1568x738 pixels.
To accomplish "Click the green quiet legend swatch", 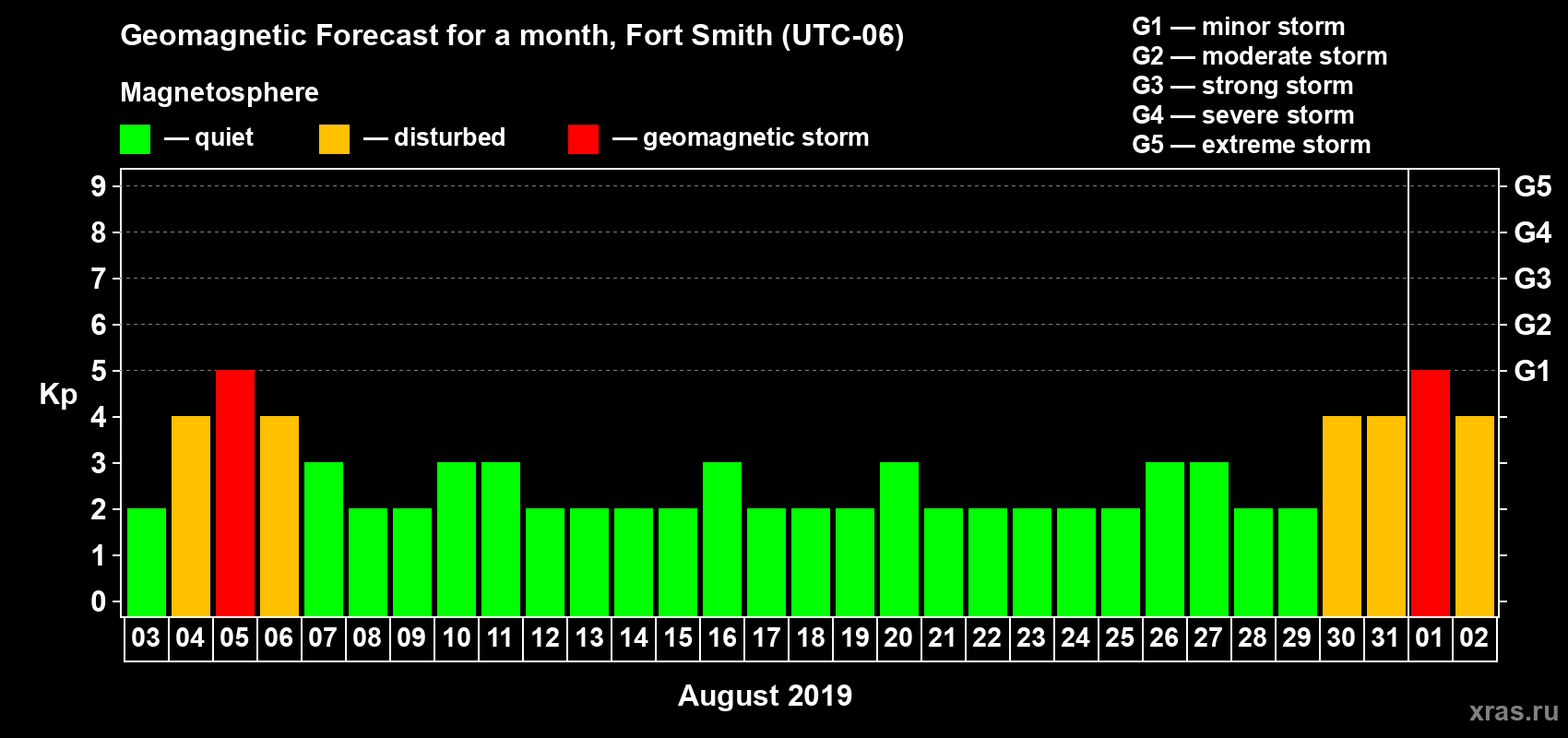I will click(135, 139).
